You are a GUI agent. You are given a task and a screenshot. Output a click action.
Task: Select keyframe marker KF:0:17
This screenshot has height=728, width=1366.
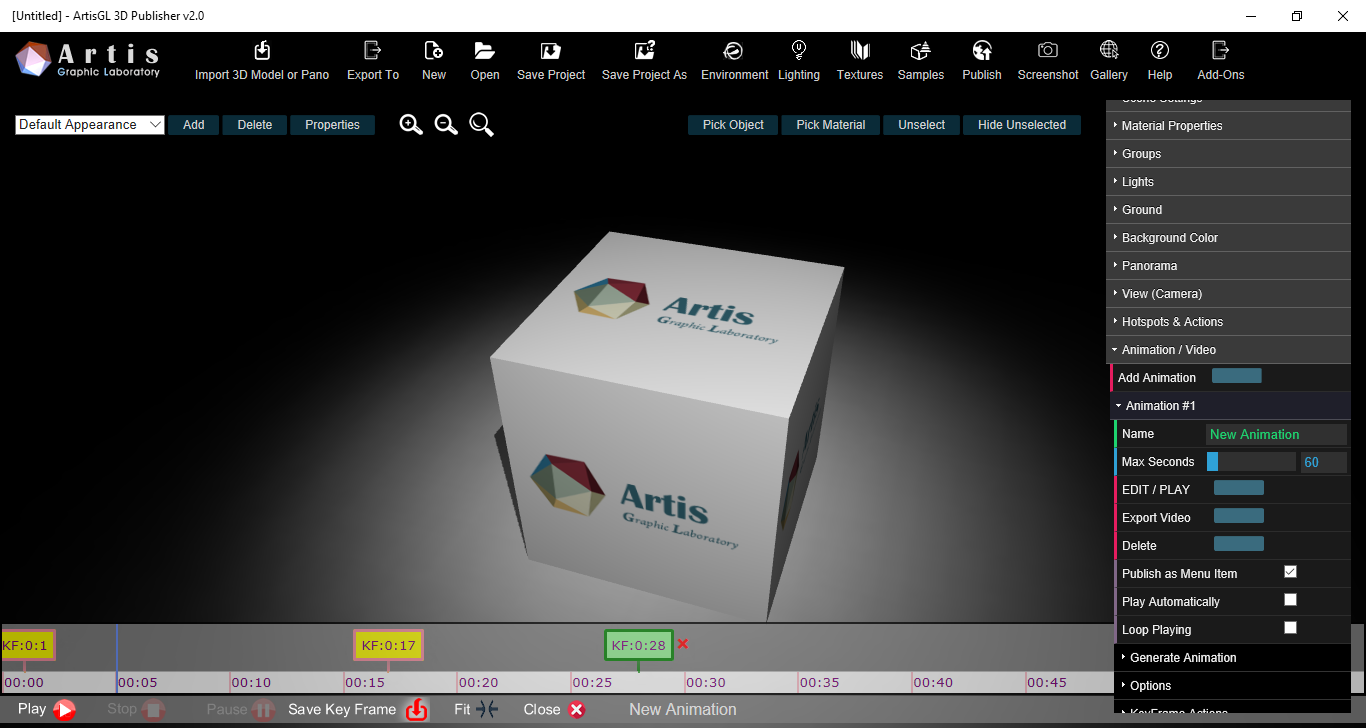point(389,645)
